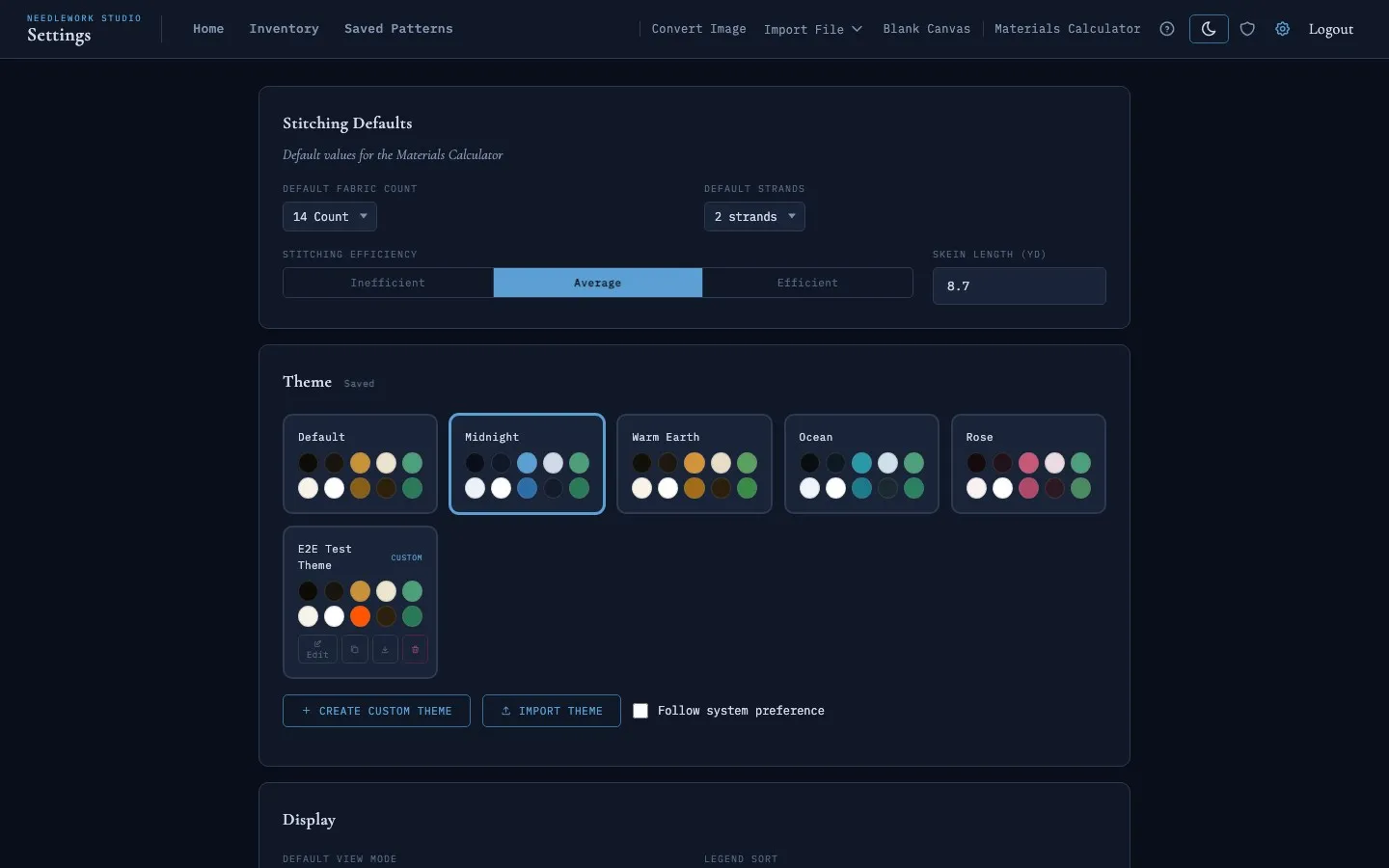Delete the E2E Test Theme via trash icon
Viewport: 1389px width, 868px height.
coord(415,649)
